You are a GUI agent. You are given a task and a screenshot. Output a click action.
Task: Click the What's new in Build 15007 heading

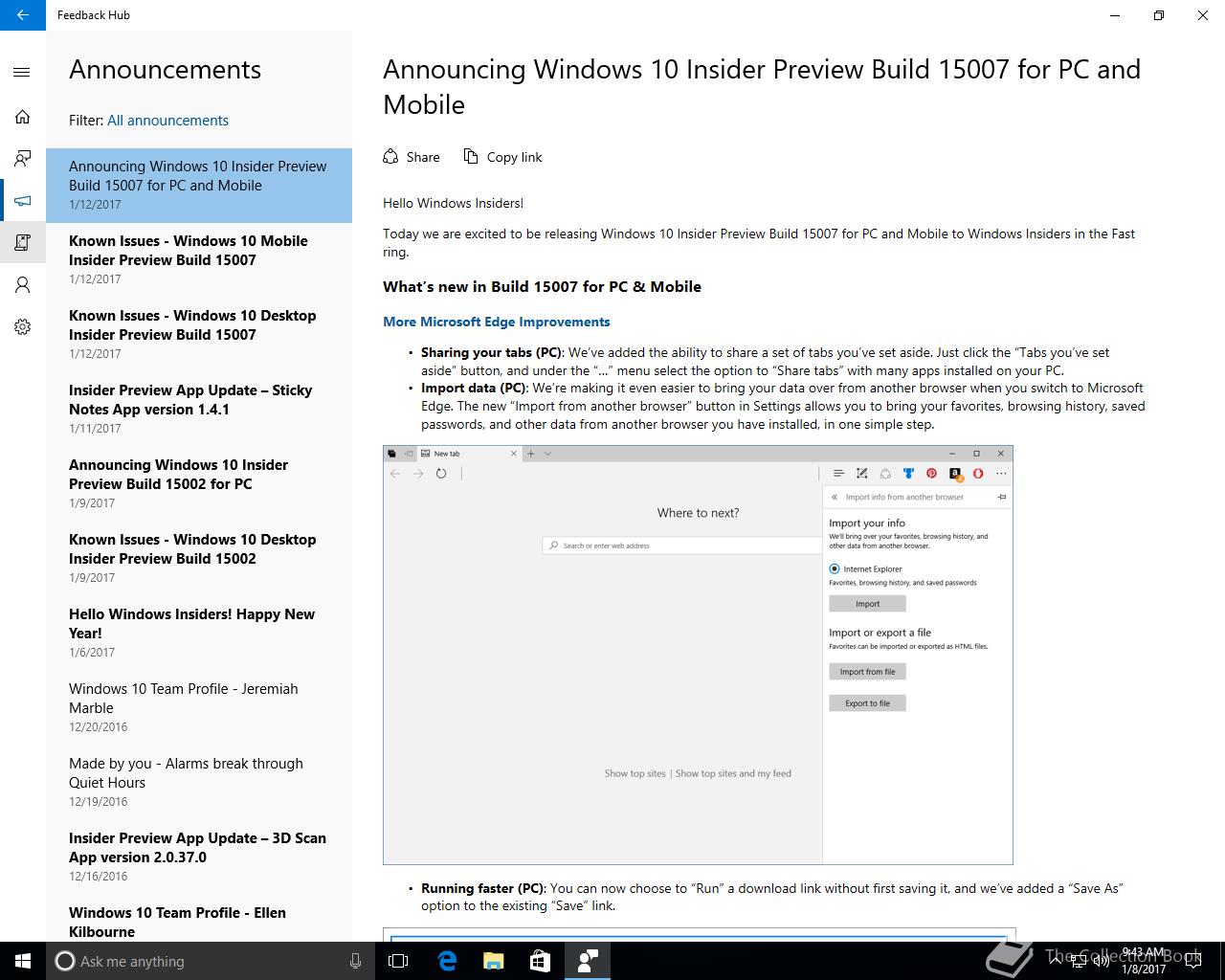tap(542, 287)
